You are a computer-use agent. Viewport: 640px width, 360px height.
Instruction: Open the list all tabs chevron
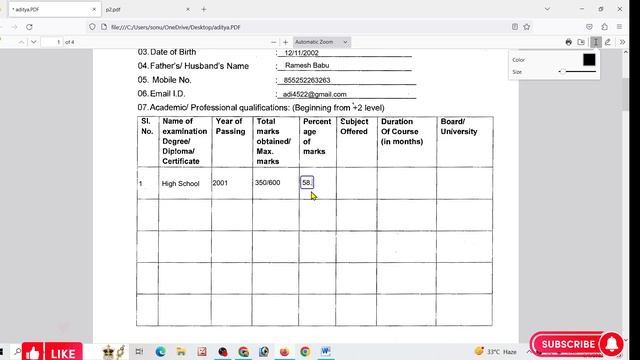pyautogui.click(x=547, y=9)
